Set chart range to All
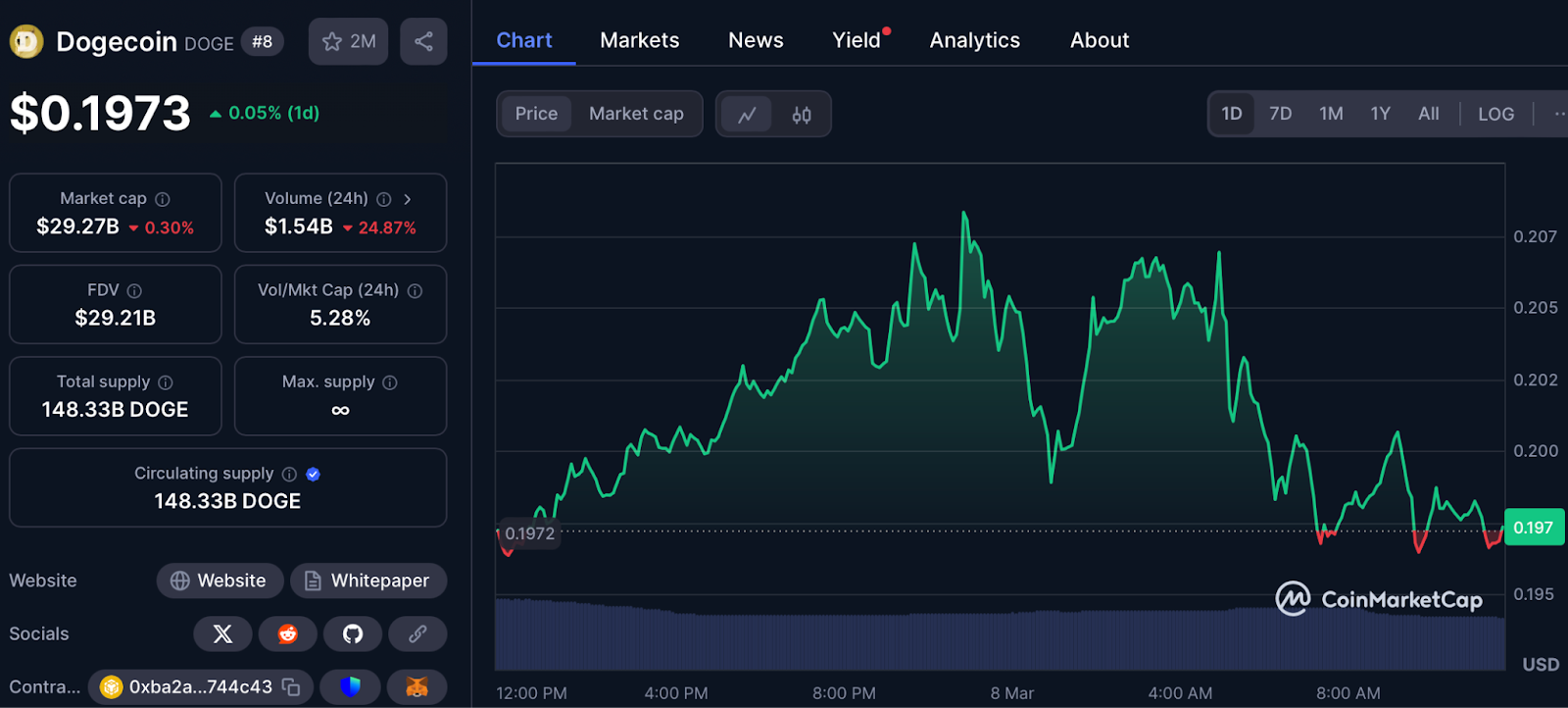 pyautogui.click(x=1429, y=114)
